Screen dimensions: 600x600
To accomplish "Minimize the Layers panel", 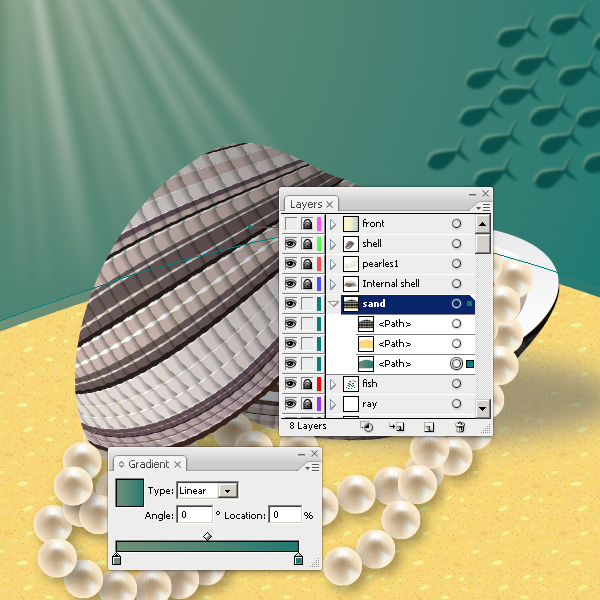I will tap(473, 194).
